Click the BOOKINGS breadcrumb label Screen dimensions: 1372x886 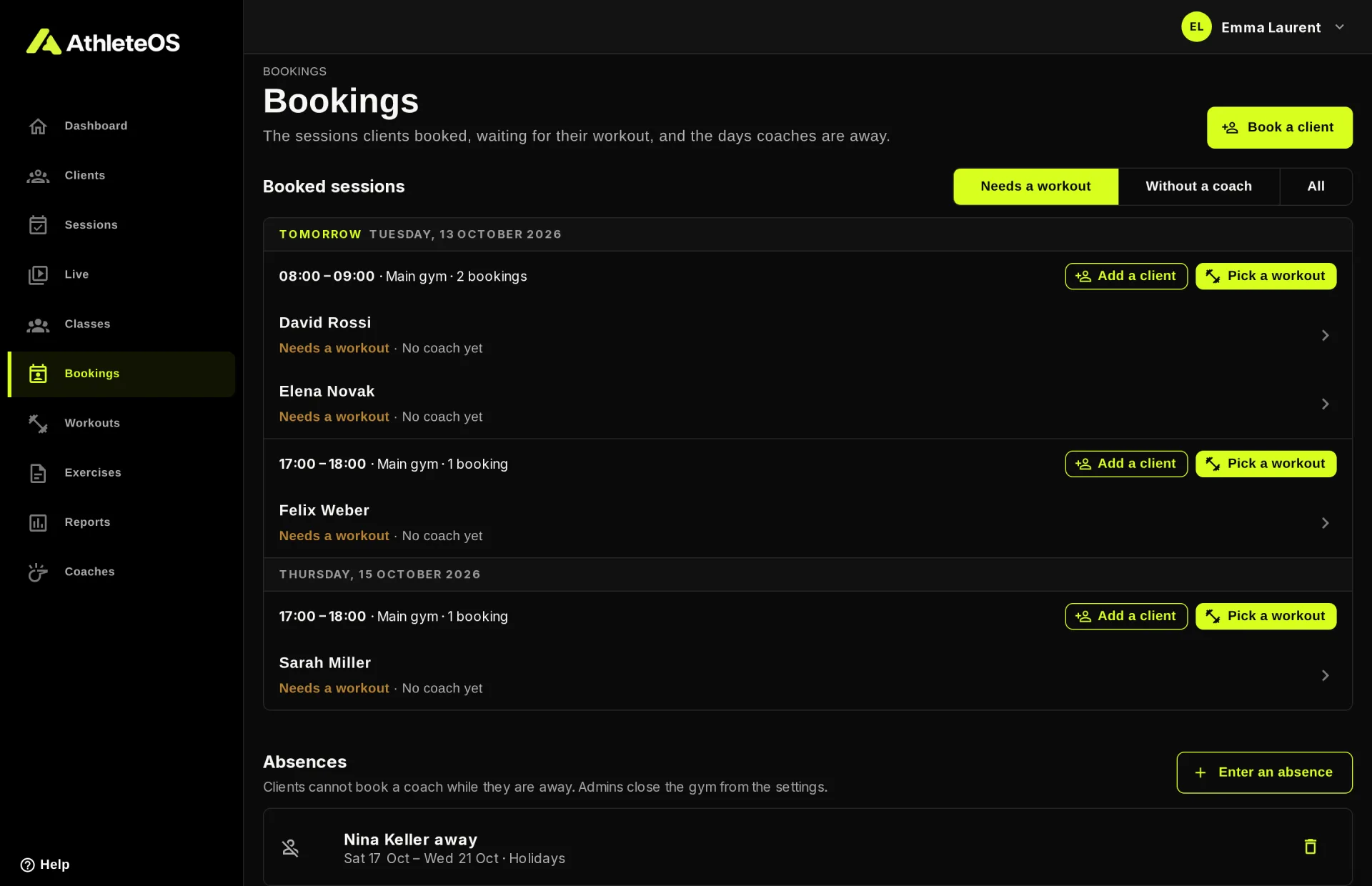[x=294, y=71]
